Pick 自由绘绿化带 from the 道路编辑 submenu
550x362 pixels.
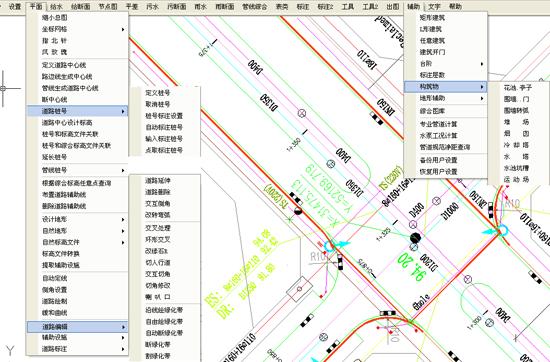[x=164, y=321]
